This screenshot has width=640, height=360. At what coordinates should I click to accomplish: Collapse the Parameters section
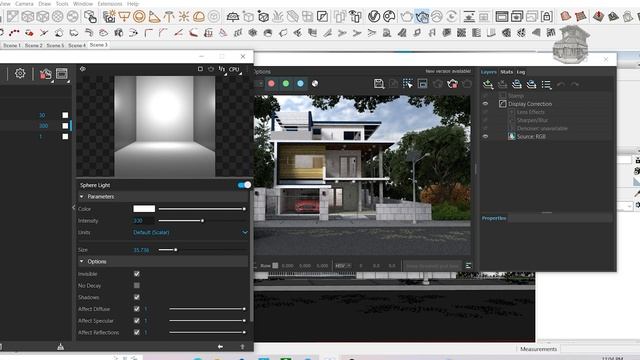point(81,197)
